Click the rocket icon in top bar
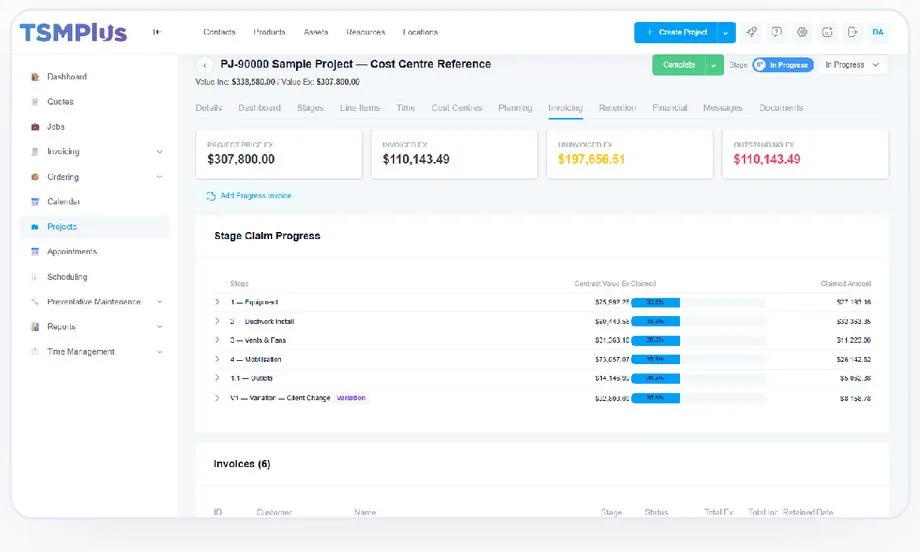This screenshot has height=552, width=920. tap(751, 32)
